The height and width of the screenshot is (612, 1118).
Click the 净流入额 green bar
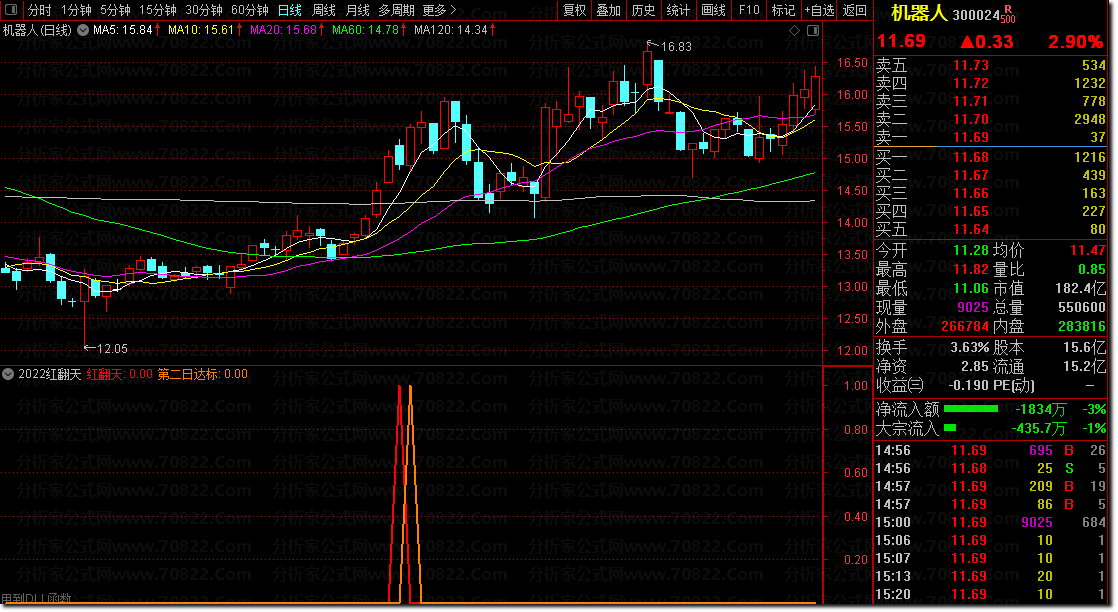[970, 409]
